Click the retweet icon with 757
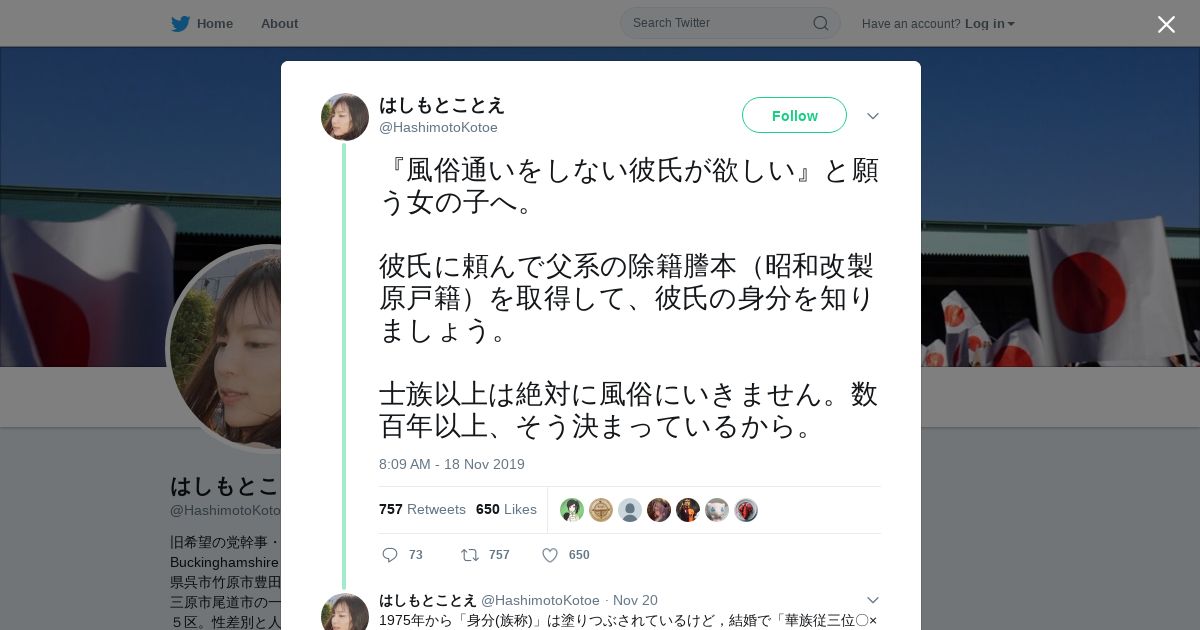This screenshot has height=630, width=1200. [x=469, y=555]
